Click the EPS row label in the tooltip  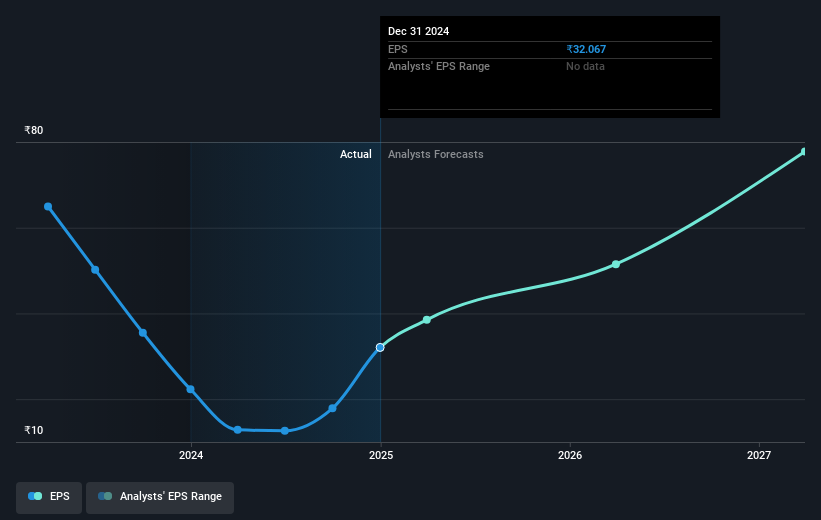397,49
